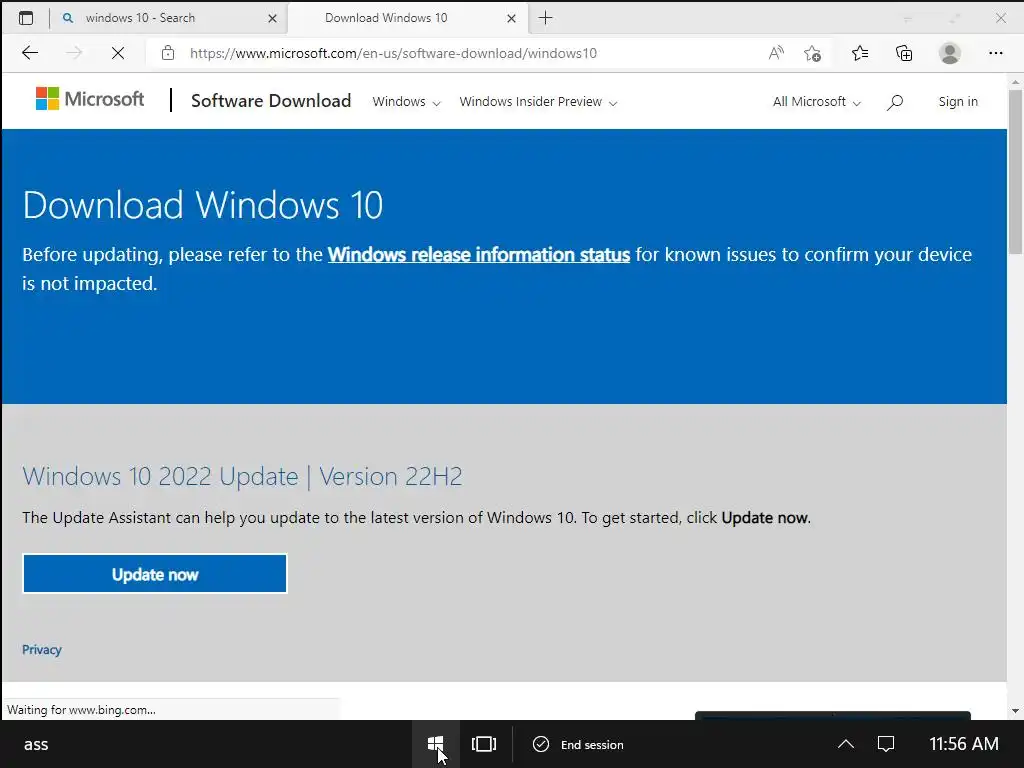Image resolution: width=1024 pixels, height=768 pixels.
Task: View site information lock icon
Action: click(168, 53)
